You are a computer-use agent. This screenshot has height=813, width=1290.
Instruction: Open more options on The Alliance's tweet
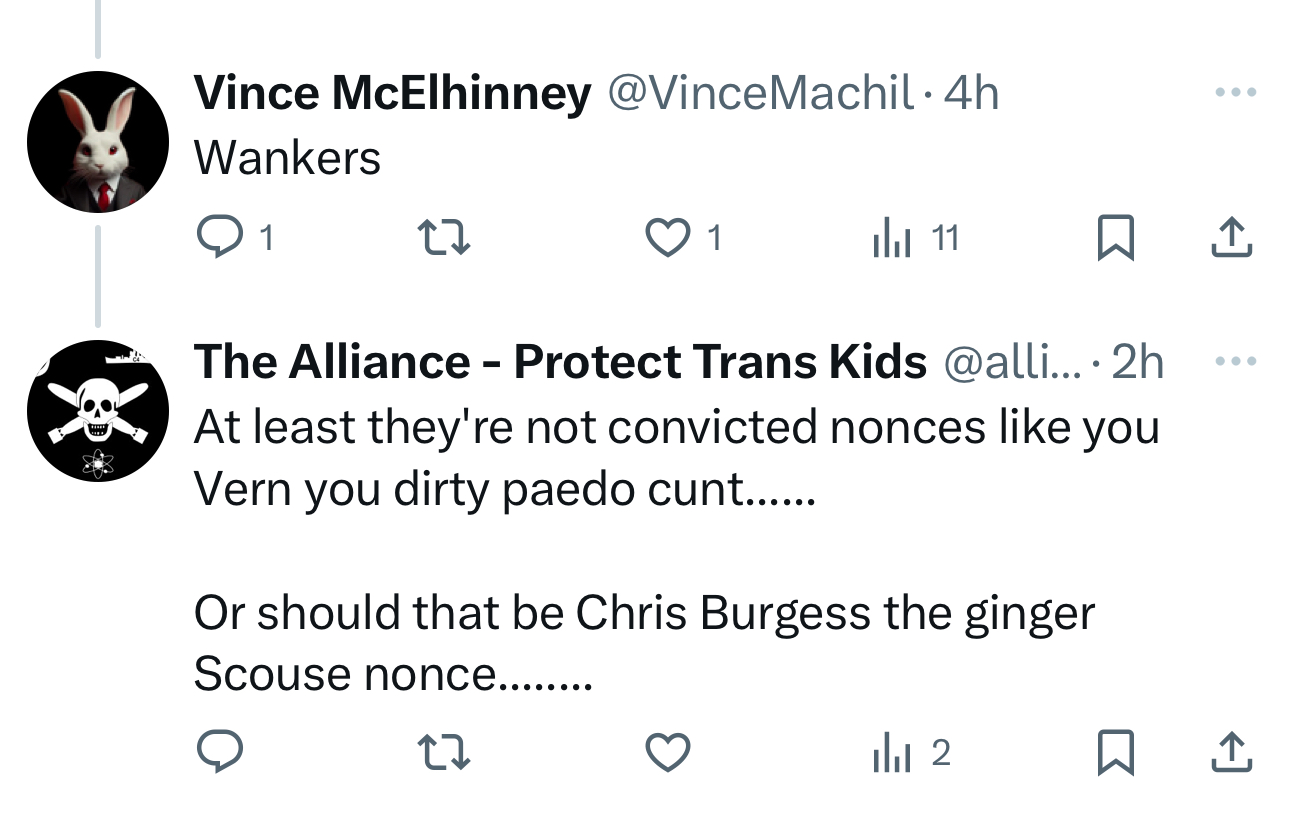[1234, 361]
